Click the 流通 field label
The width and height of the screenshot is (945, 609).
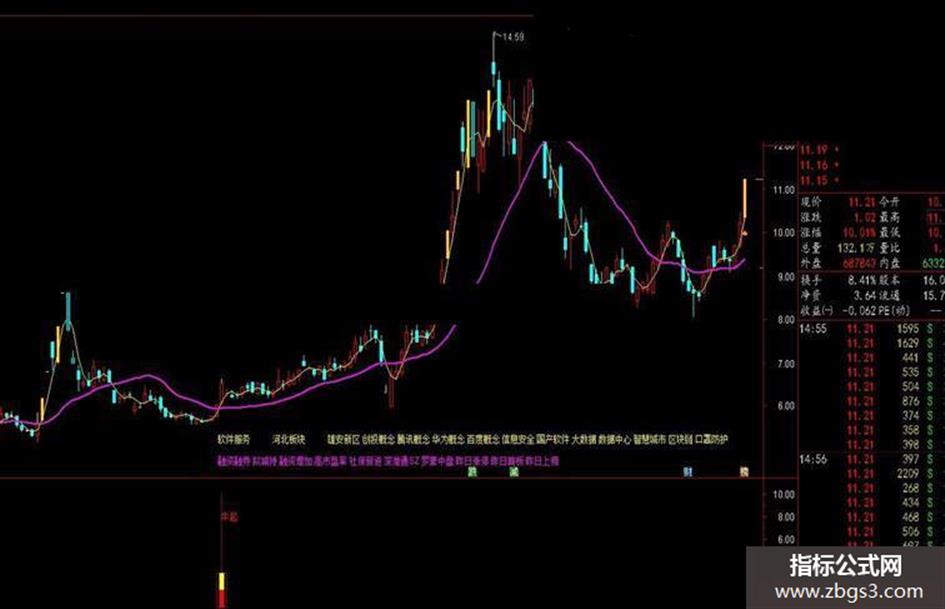tap(890, 295)
